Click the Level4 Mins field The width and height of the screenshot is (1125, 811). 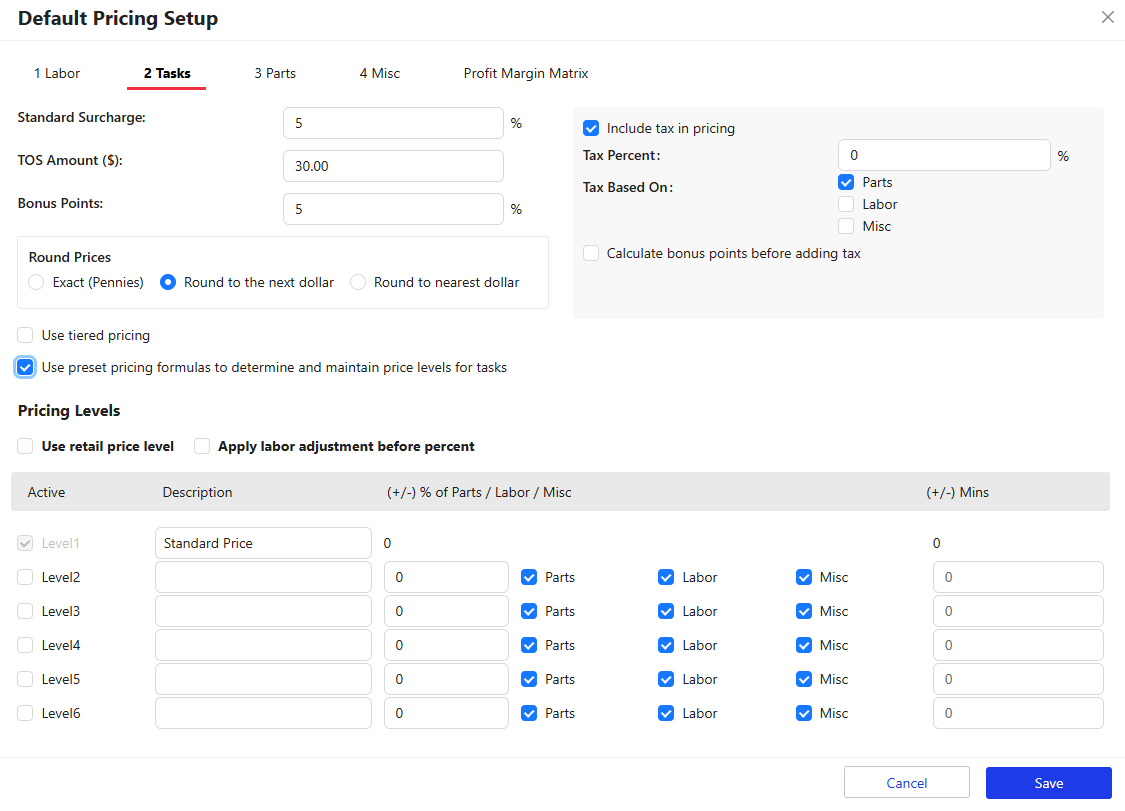coord(1018,645)
